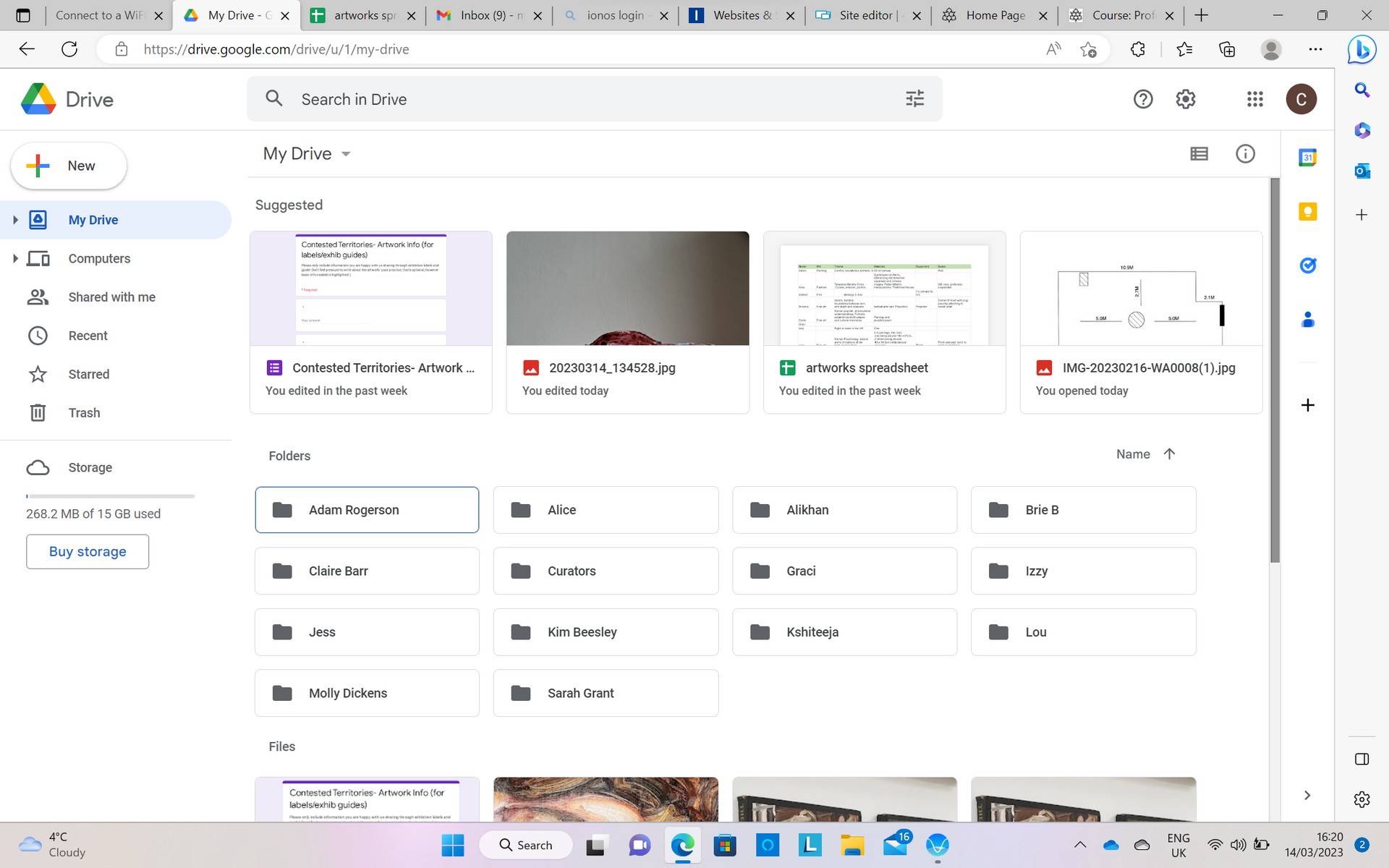Click in Search in Drive field
This screenshot has height=868, width=1389.
(x=593, y=99)
